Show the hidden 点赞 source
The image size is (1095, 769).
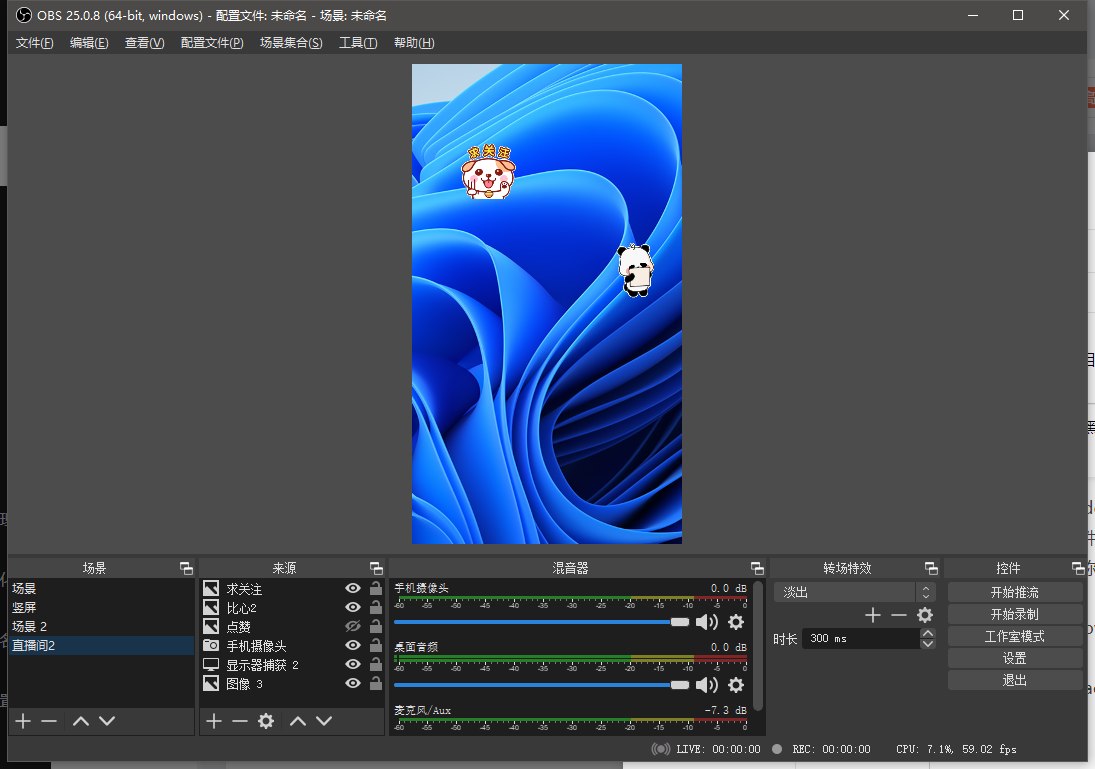coord(353,626)
